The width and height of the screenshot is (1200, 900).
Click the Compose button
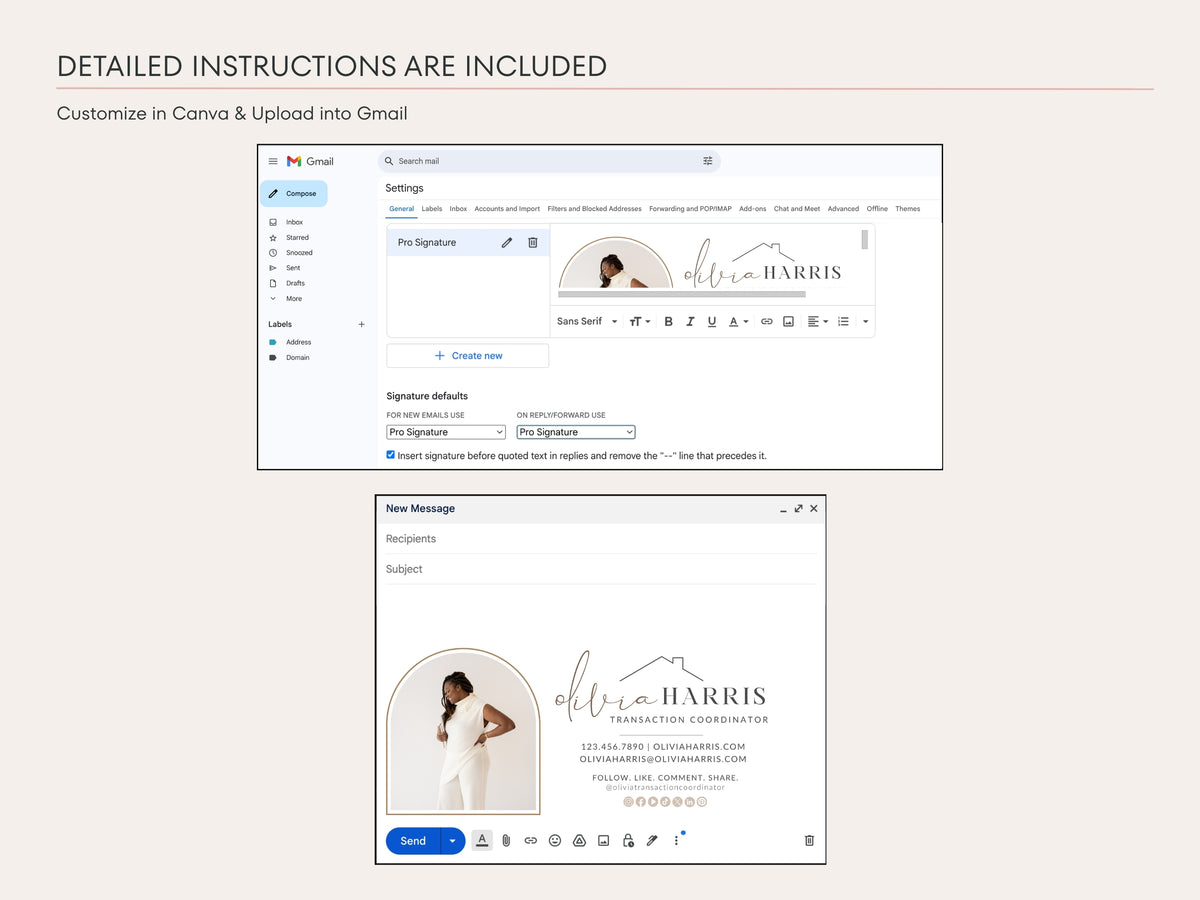point(294,194)
